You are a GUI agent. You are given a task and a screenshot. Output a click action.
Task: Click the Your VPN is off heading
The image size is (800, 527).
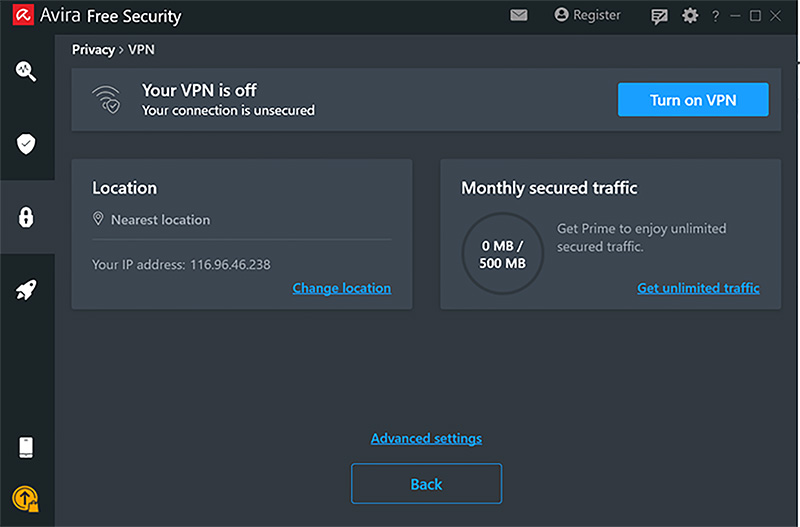[199, 90]
